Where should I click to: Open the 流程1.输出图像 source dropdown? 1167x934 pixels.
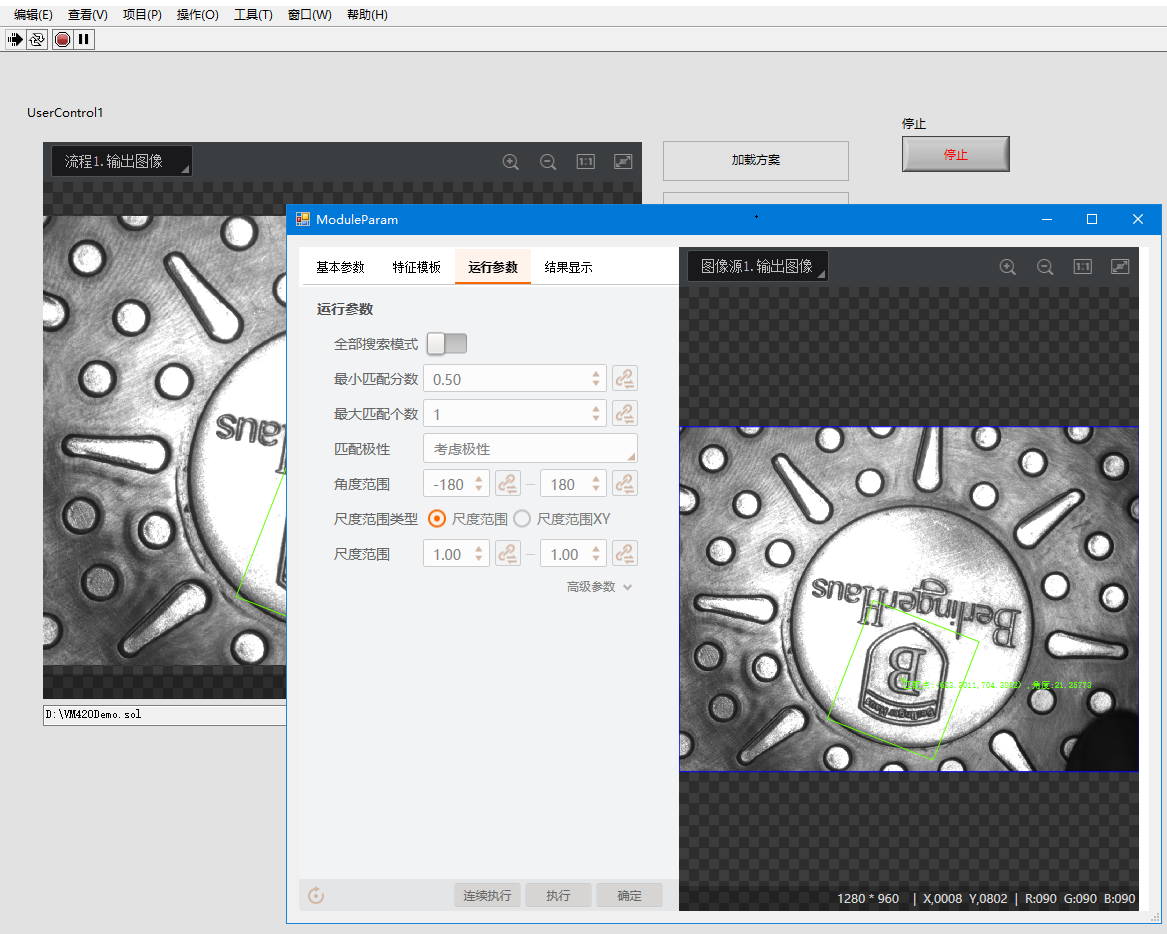pos(121,161)
